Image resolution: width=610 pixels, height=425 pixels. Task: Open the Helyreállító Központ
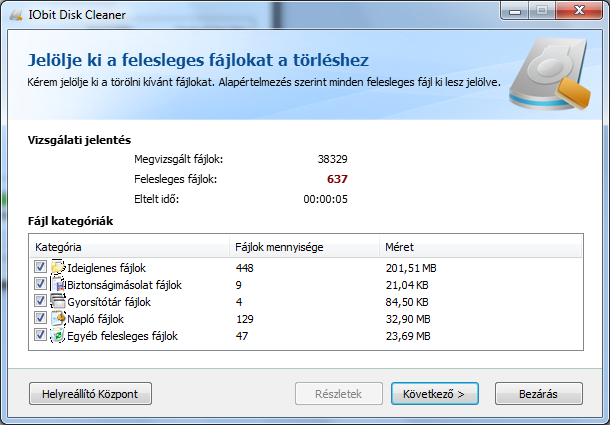click(x=90, y=394)
